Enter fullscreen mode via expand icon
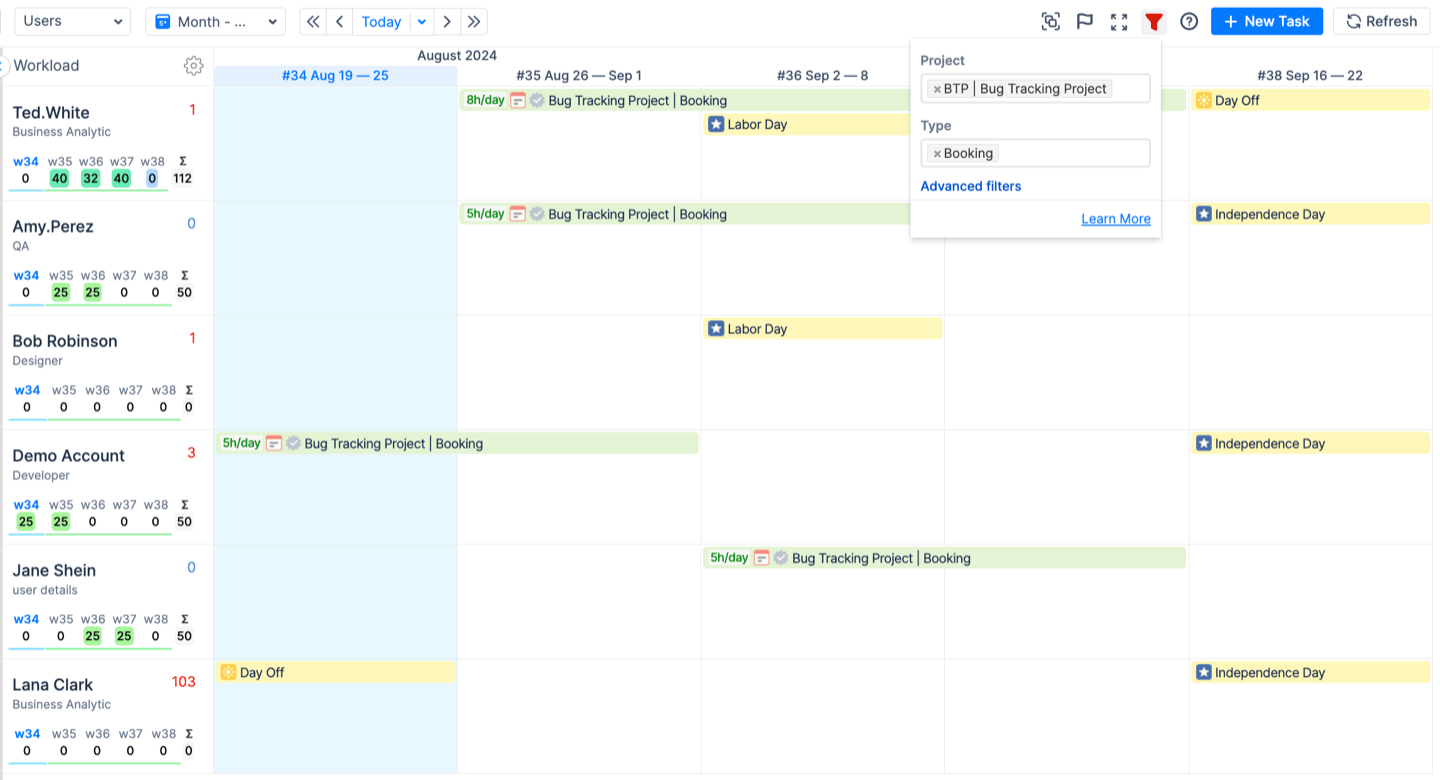The width and height of the screenshot is (1440, 780). (1119, 22)
